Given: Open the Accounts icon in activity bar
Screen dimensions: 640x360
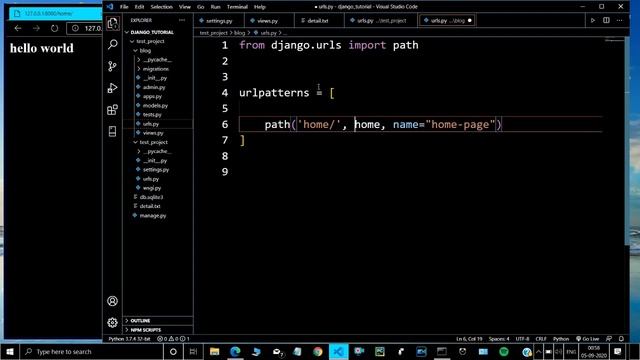Looking at the screenshot, I should (x=113, y=301).
